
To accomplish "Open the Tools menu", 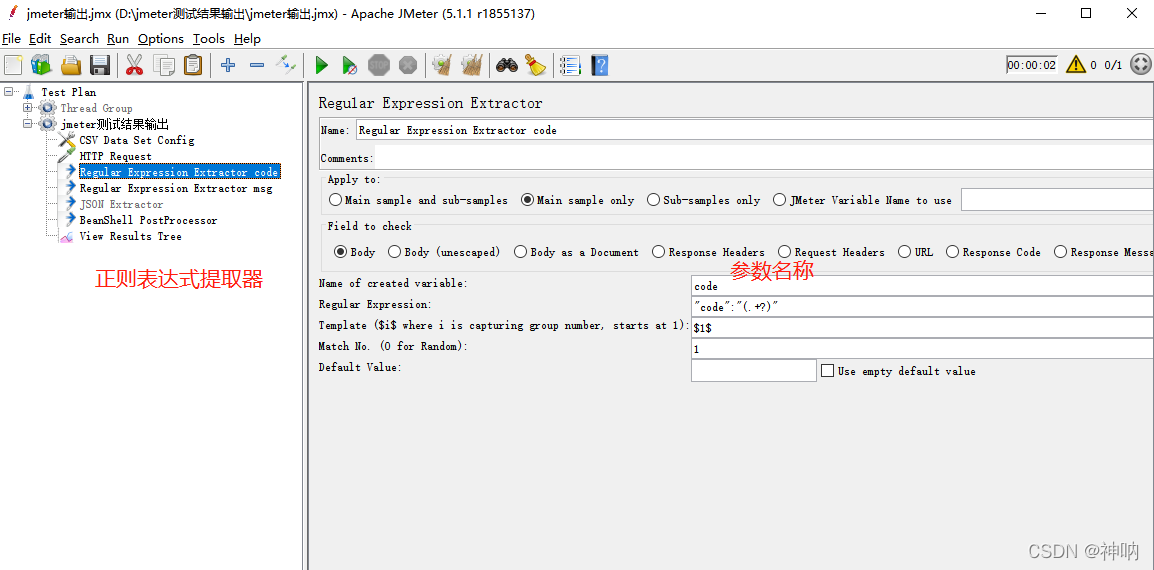I will click(x=209, y=38).
